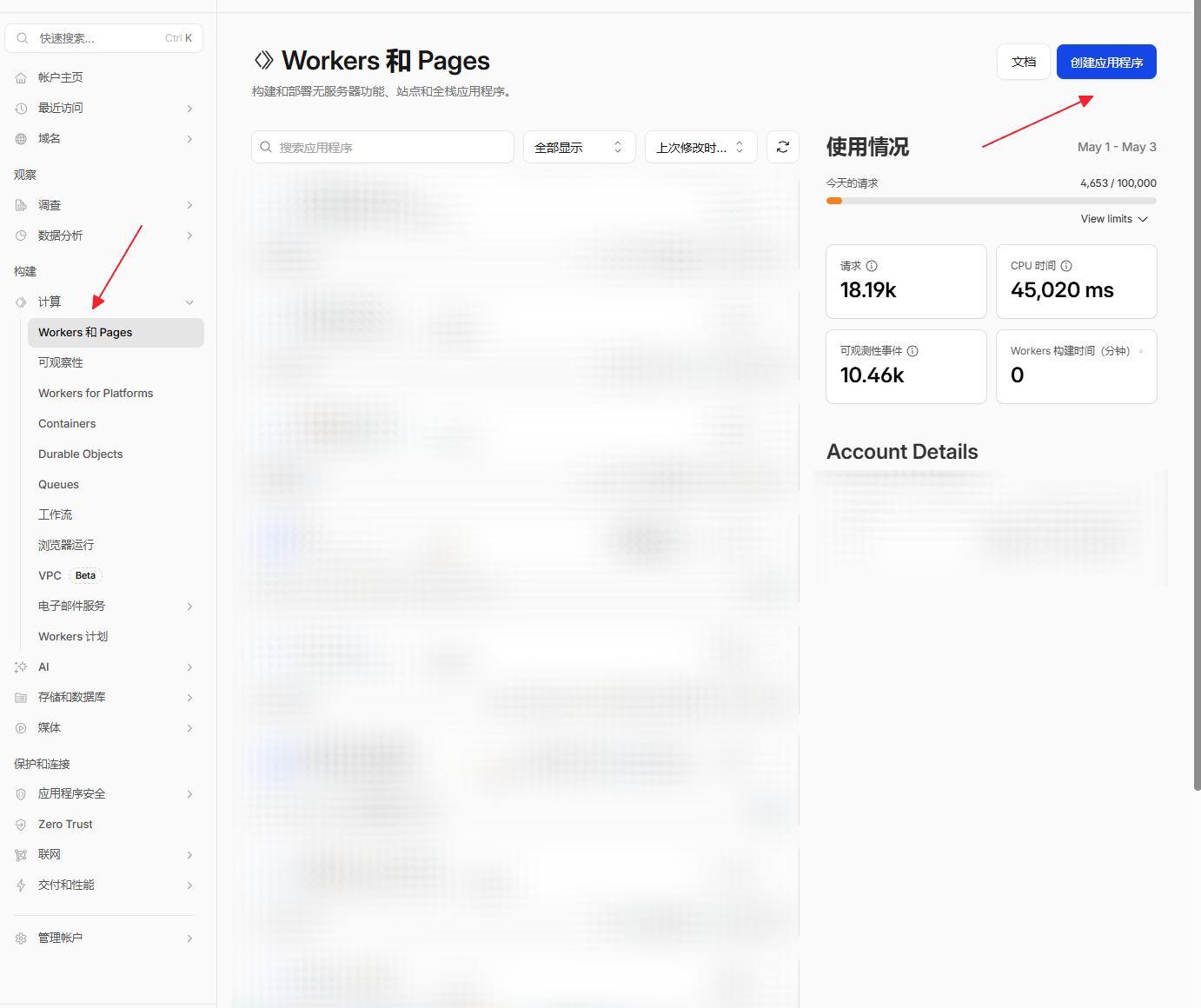Screen dimensions: 1201x1008
Task: Click the refresh applications list icon
Action: click(783, 147)
